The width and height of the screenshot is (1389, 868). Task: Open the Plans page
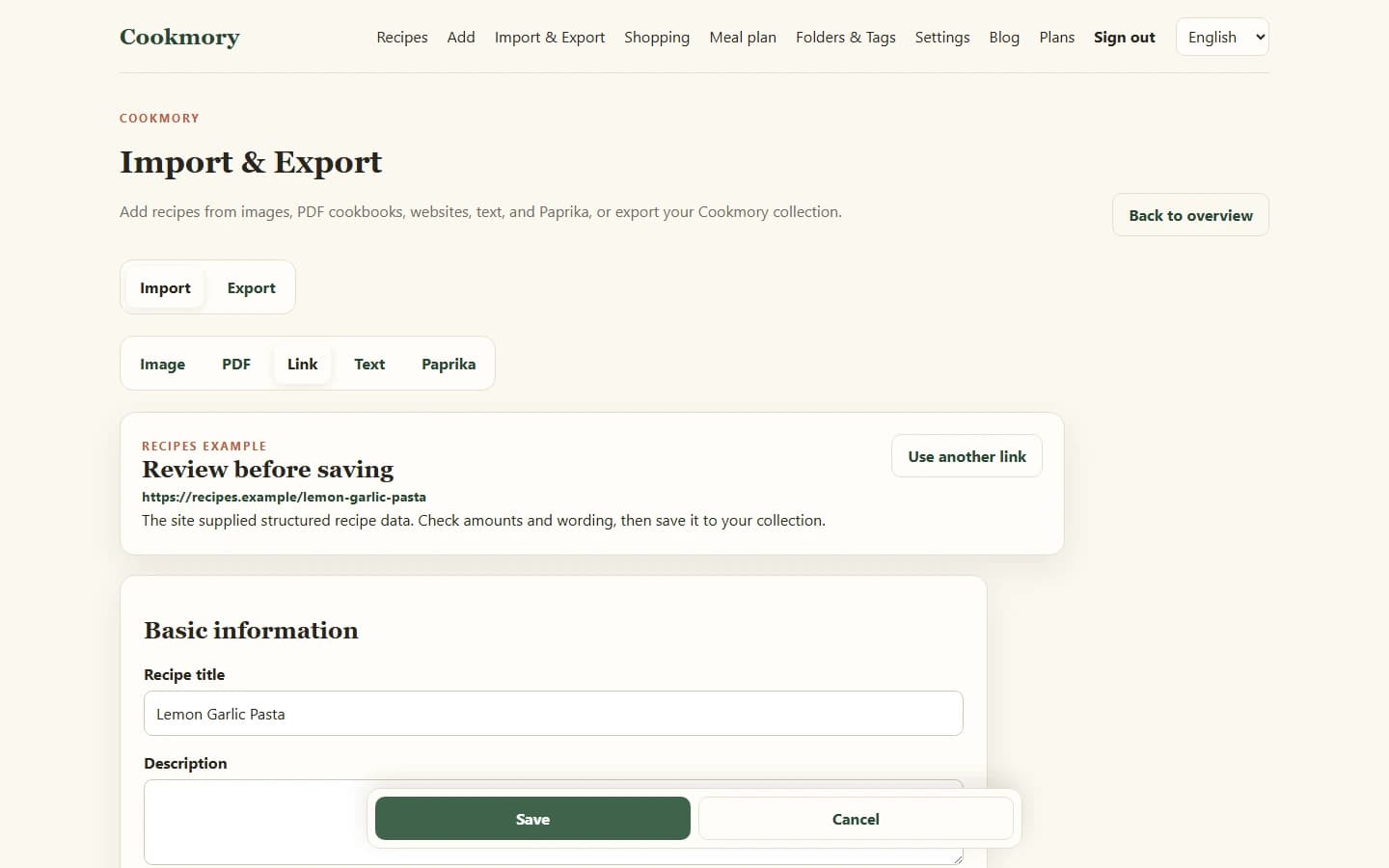(1056, 37)
